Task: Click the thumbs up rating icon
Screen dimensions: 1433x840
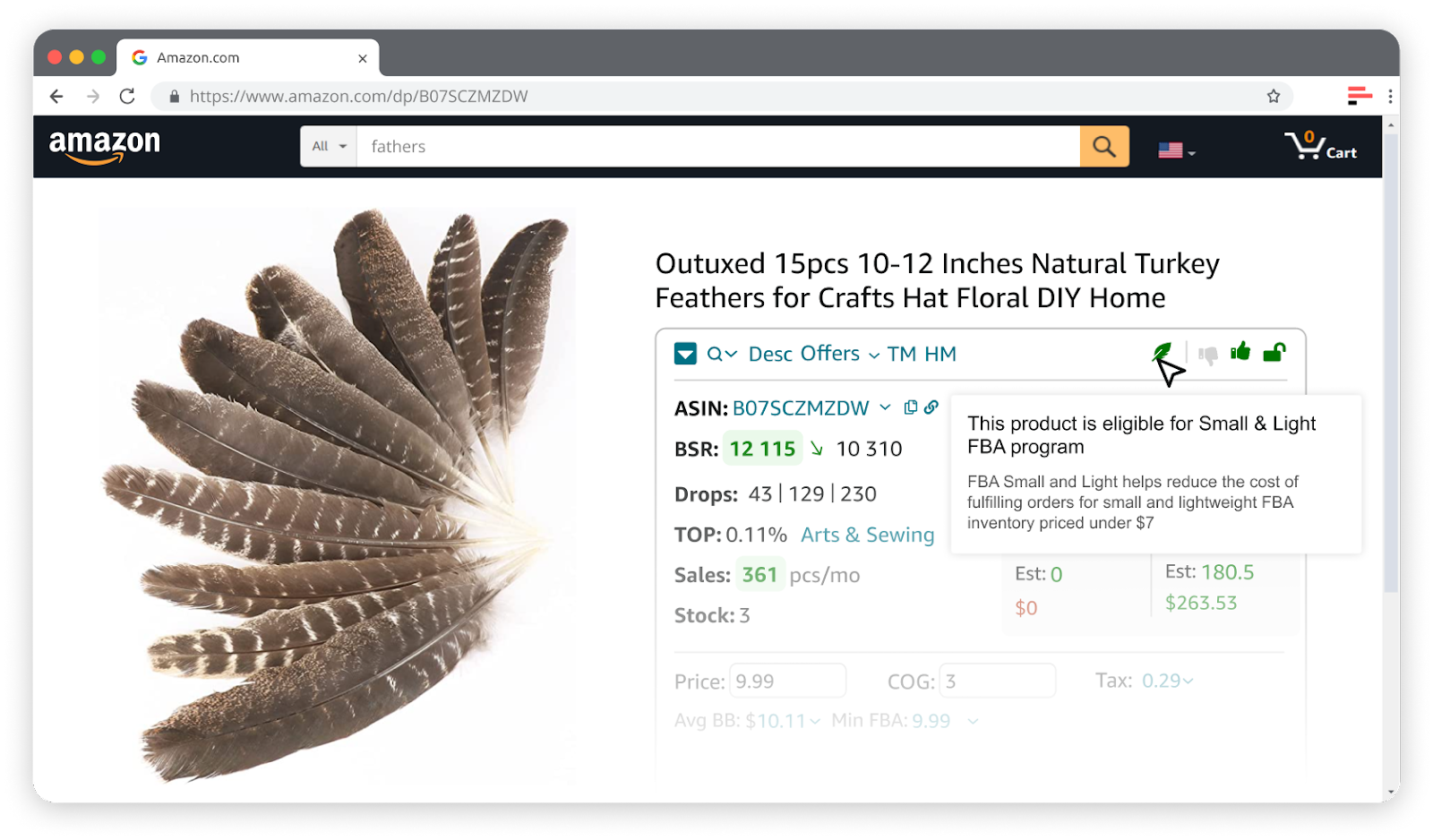Action: pos(1241,352)
